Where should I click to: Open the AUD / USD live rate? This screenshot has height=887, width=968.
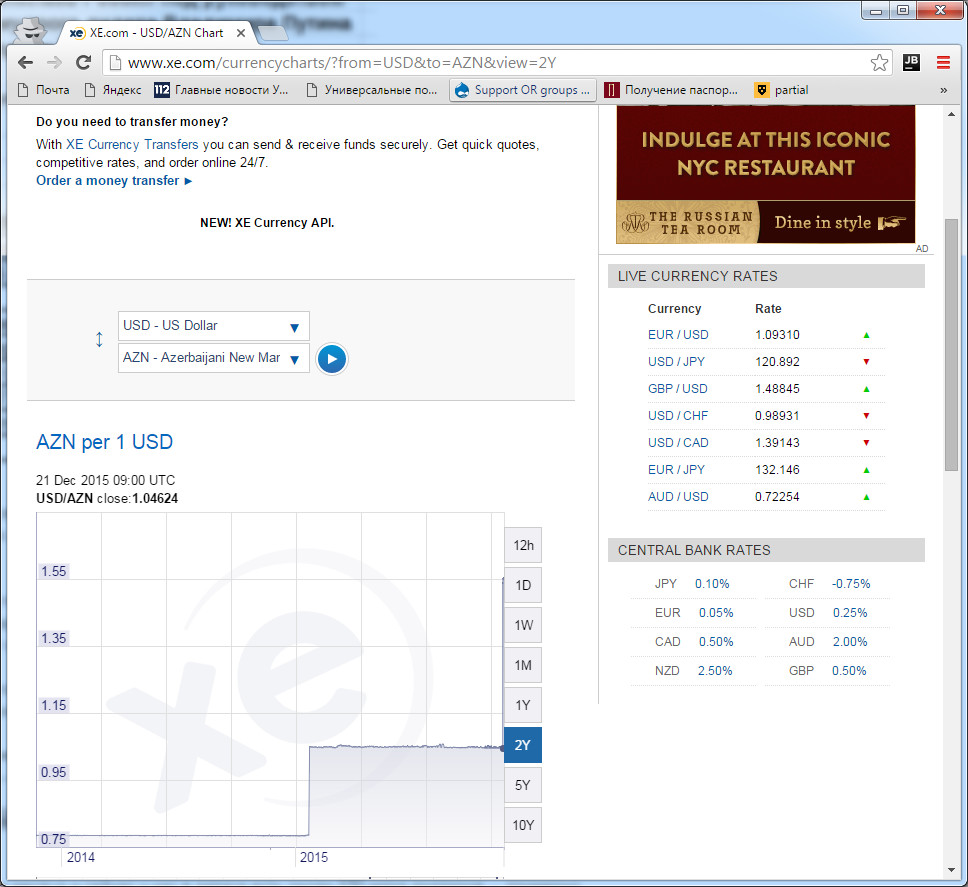point(678,497)
